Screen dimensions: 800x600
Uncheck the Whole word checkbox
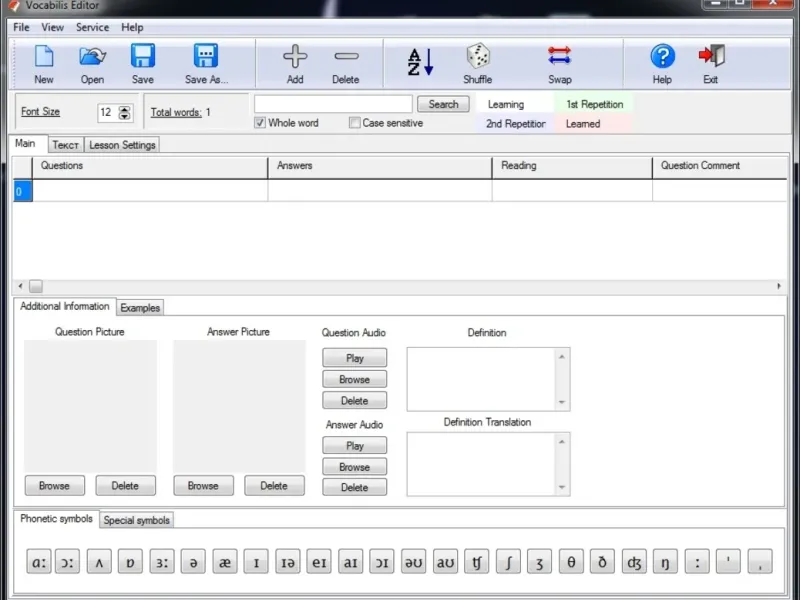(x=260, y=123)
